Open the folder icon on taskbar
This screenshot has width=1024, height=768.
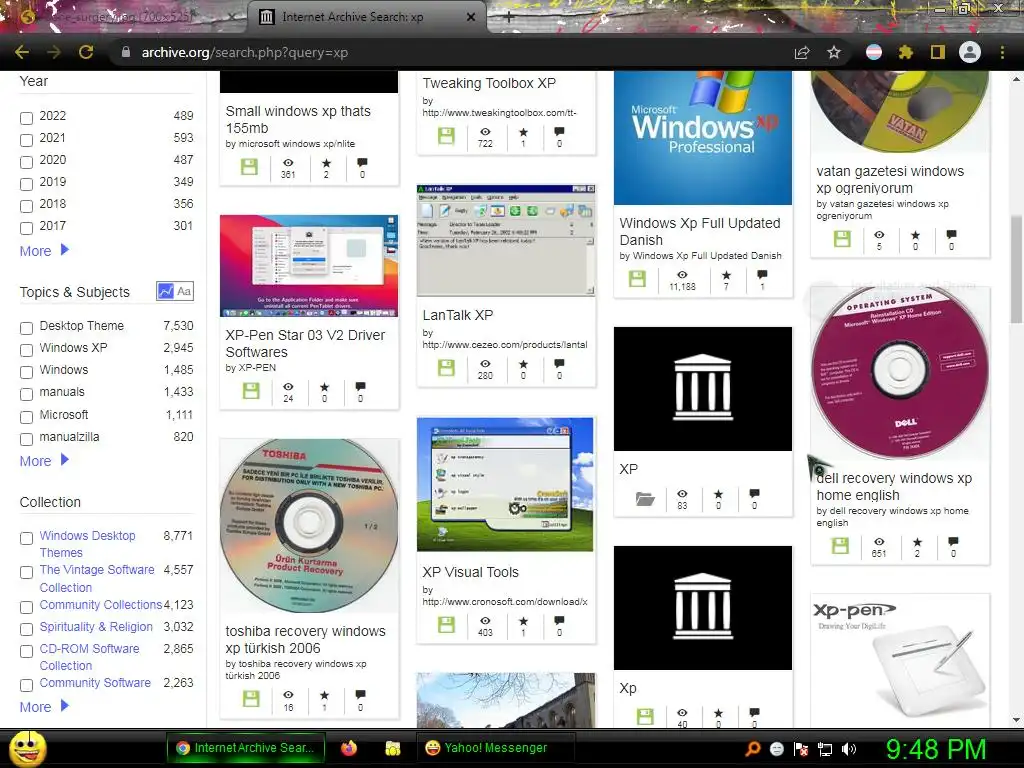(x=392, y=748)
